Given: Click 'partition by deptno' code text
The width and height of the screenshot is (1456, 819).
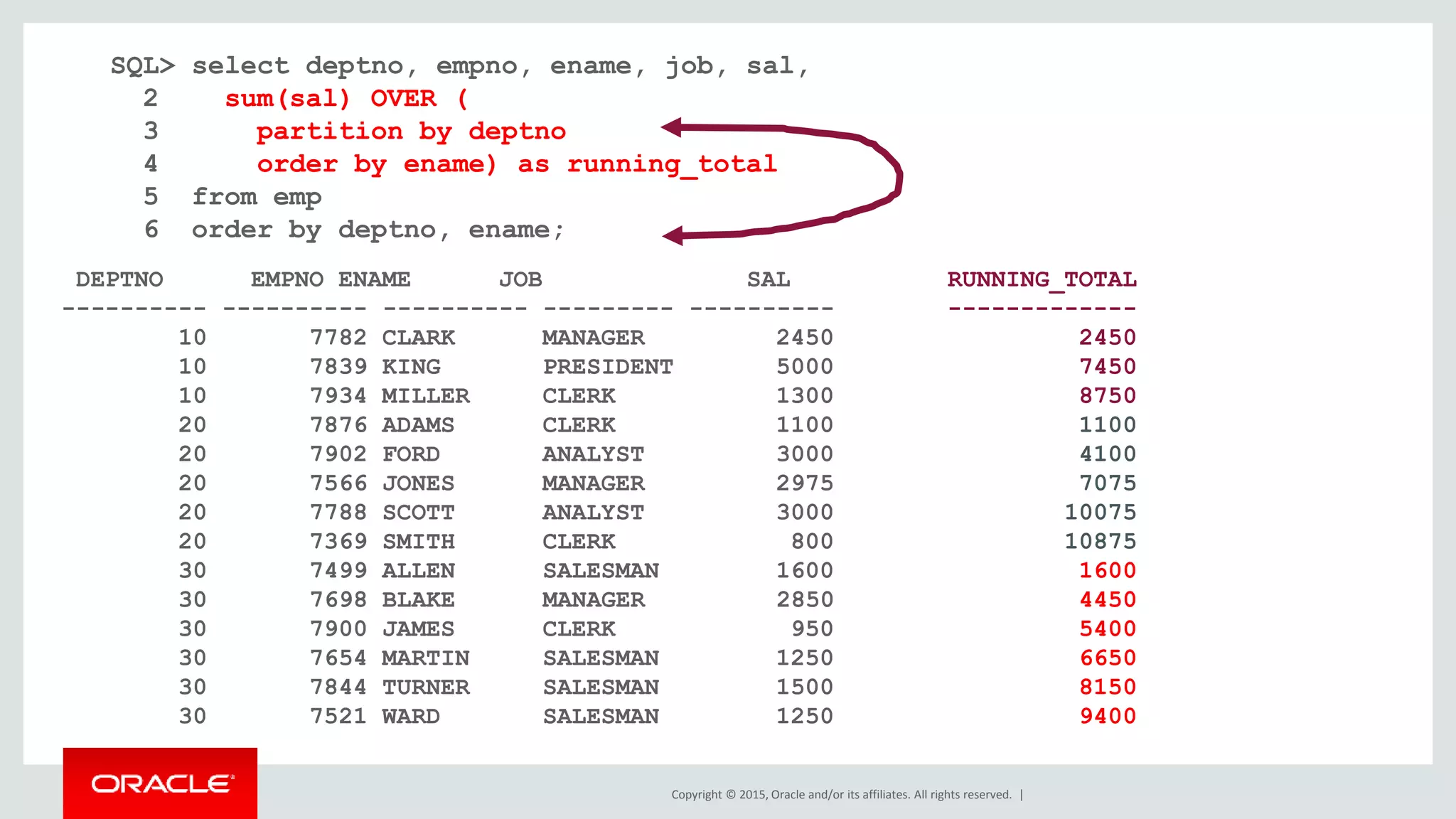Looking at the screenshot, I should click(411, 132).
